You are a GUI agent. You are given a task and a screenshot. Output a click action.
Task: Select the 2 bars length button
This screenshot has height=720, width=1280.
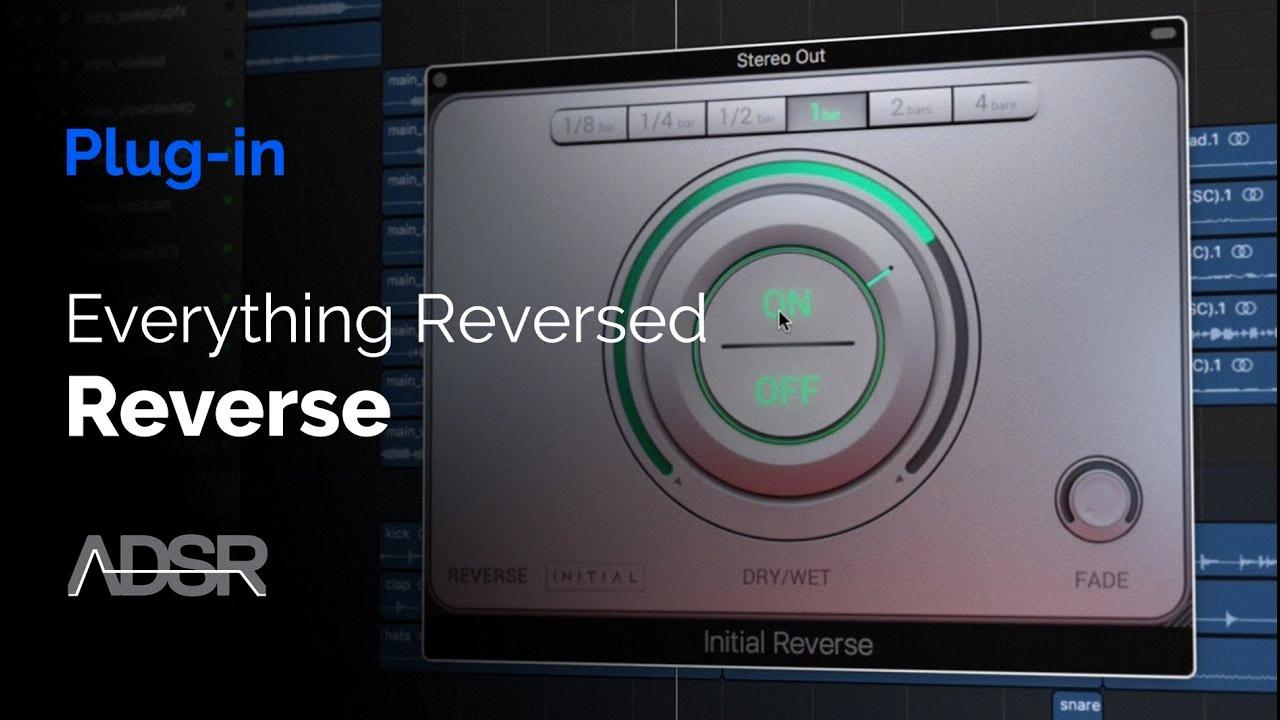click(x=908, y=108)
